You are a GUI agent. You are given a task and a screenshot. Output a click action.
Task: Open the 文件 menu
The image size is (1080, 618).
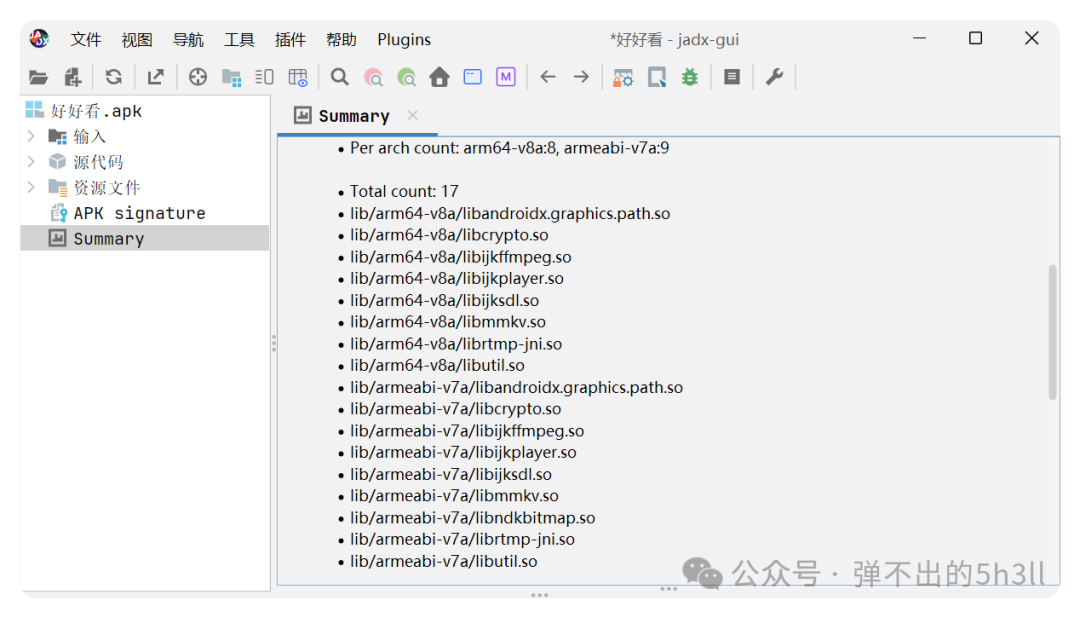coord(86,40)
